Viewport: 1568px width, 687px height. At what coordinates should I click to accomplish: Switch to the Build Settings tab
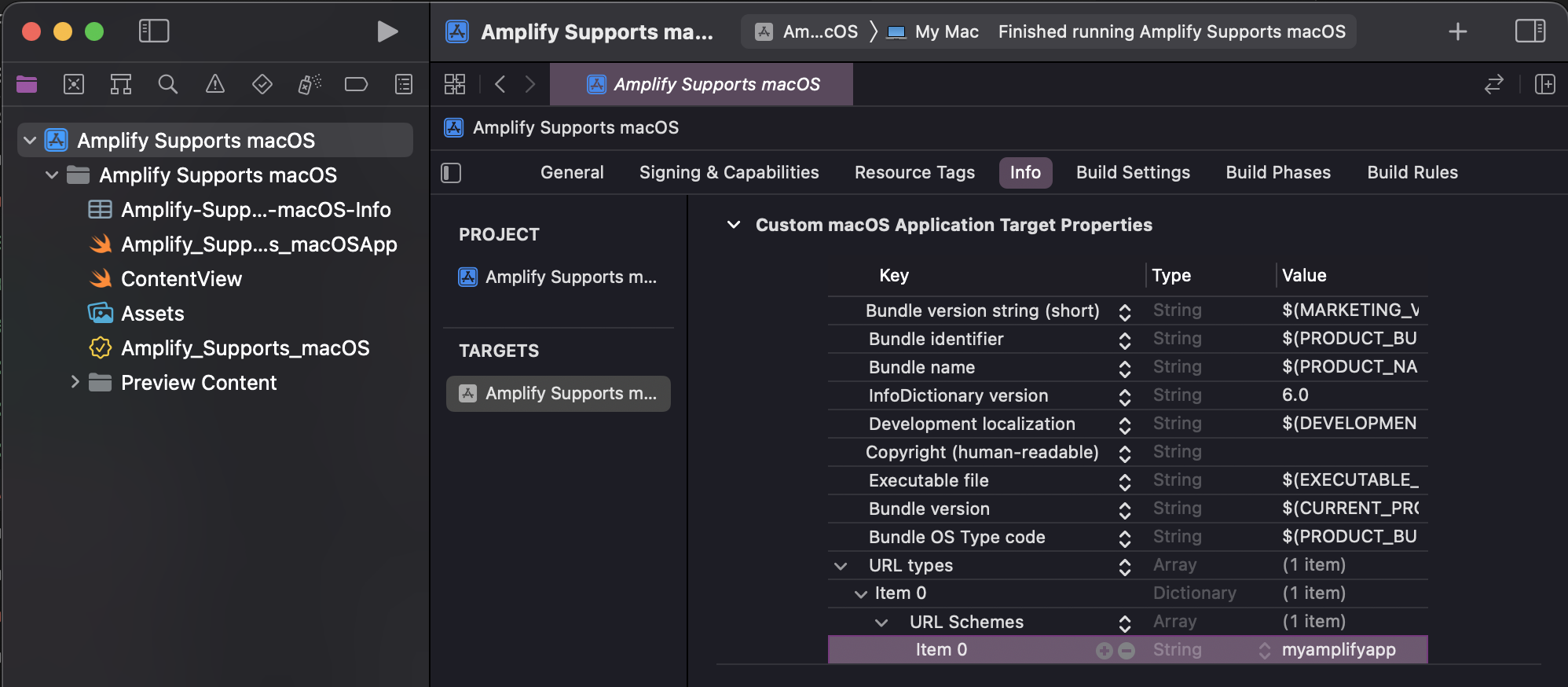(x=1133, y=173)
